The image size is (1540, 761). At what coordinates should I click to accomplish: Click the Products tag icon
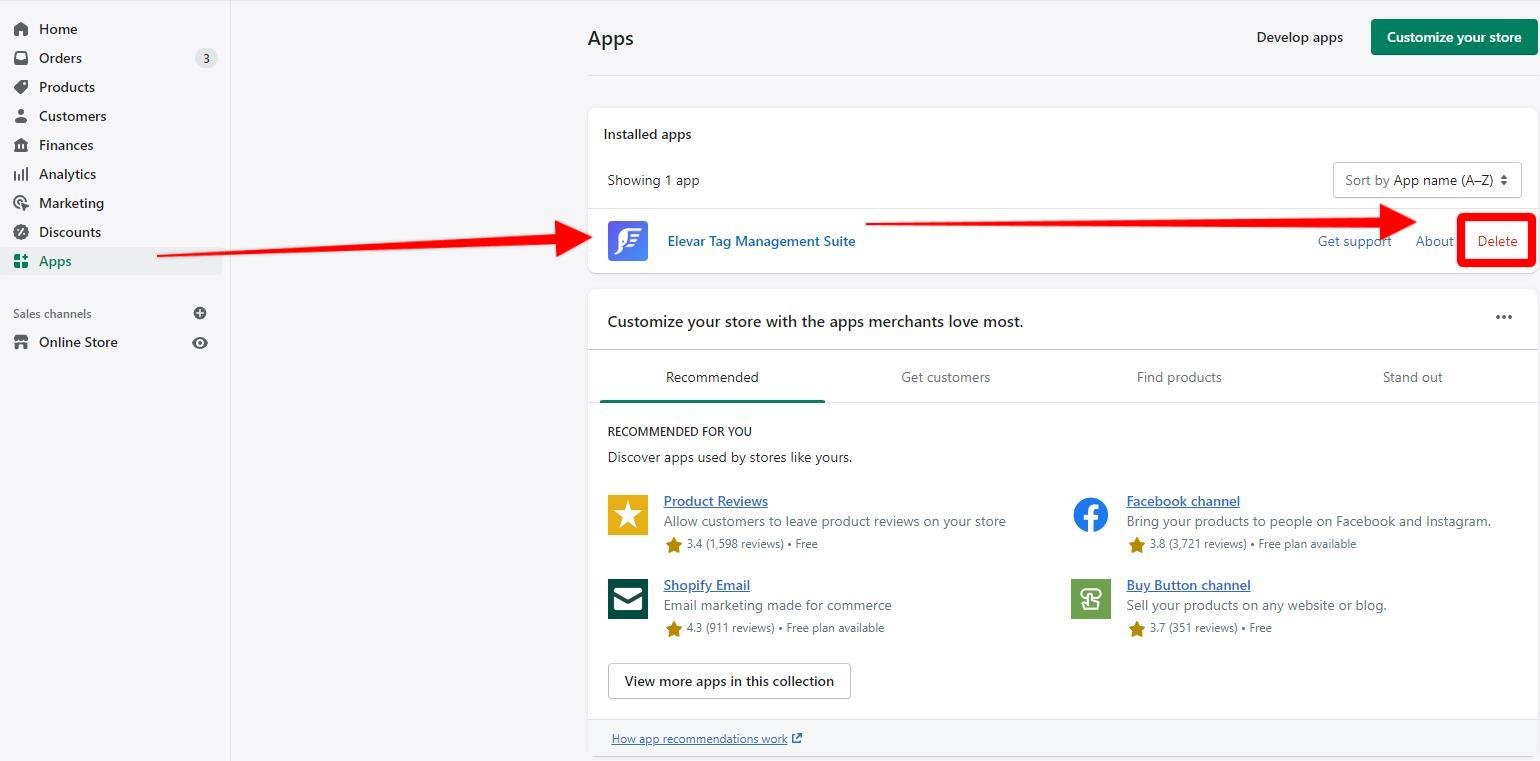point(21,87)
